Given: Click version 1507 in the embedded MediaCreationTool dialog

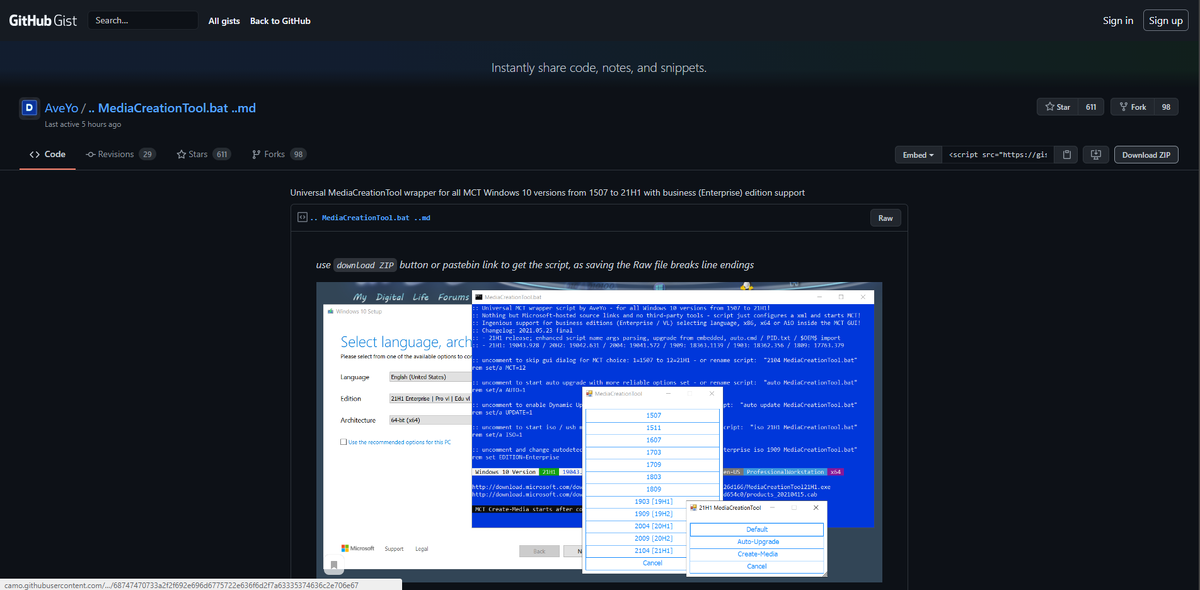Looking at the screenshot, I should tap(653, 415).
